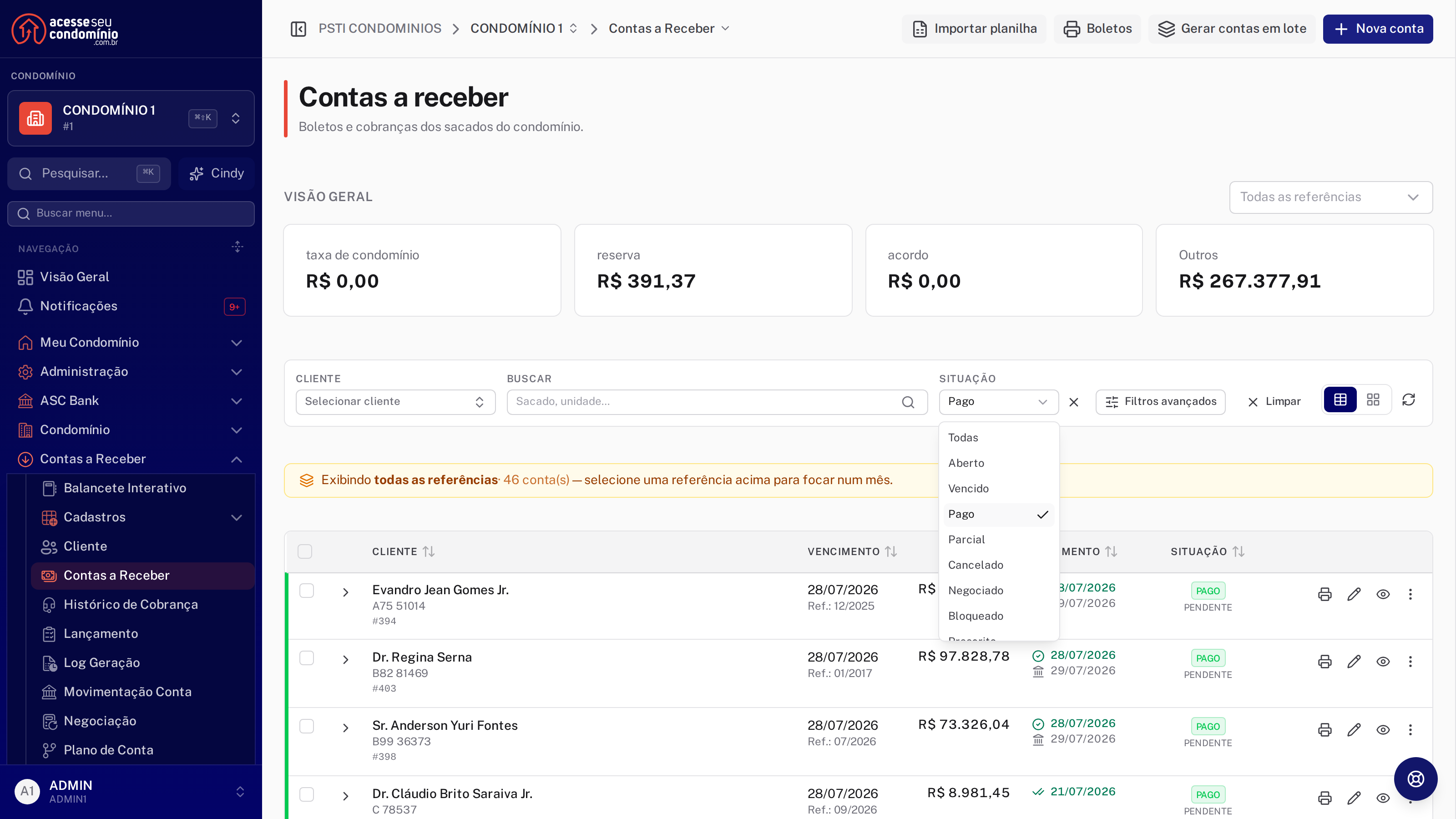Check the Sr. Anderson Yuri Fontes row
This screenshot has width=1456, height=819.
(306, 726)
